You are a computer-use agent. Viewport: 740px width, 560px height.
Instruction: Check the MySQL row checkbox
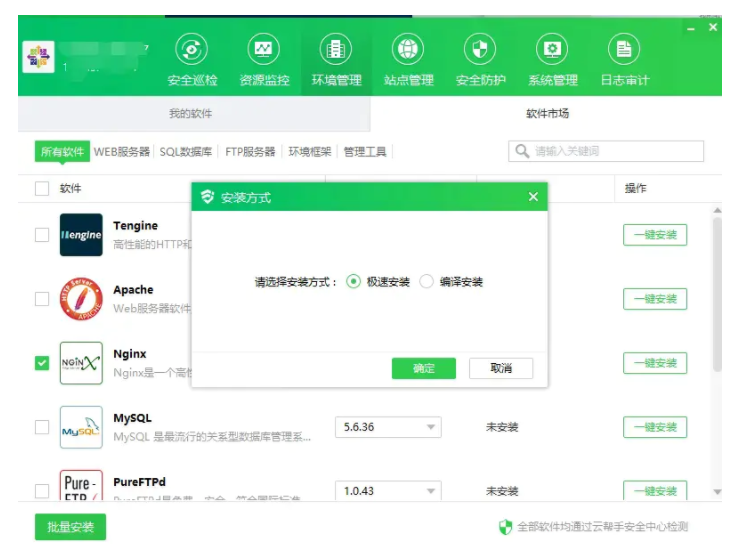point(42,427)
